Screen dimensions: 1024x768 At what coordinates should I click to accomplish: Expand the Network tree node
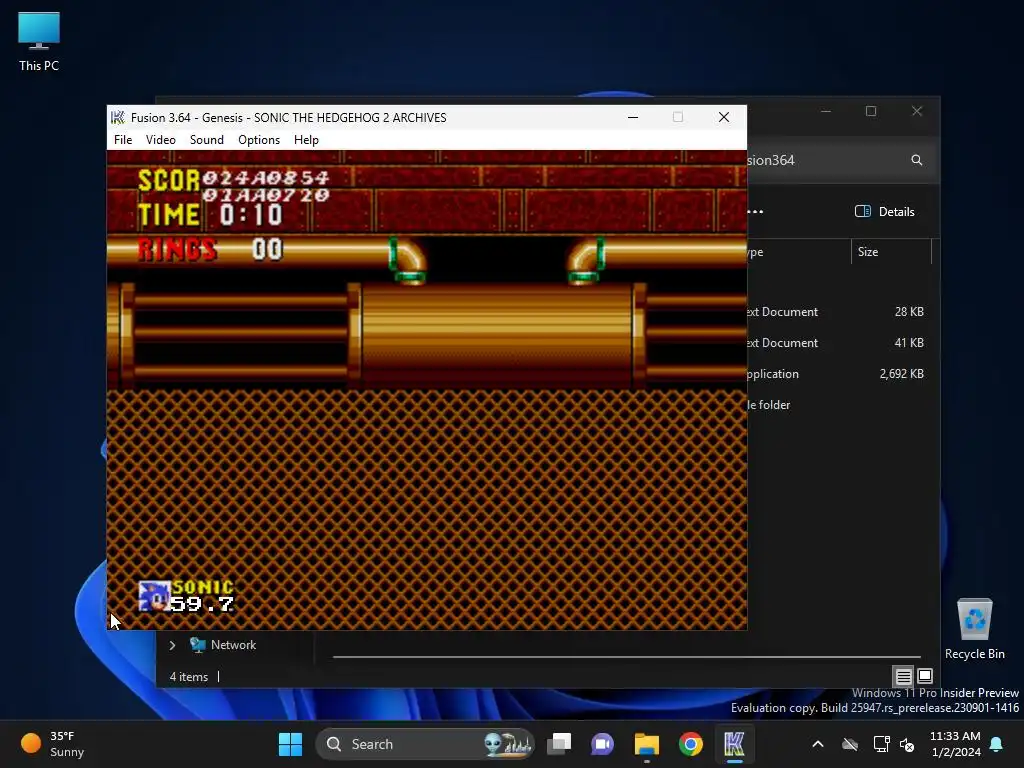pyautogui.click(x=172, y=645)
